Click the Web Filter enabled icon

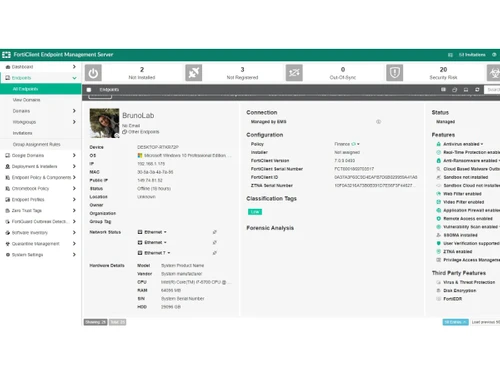[439, 194]
